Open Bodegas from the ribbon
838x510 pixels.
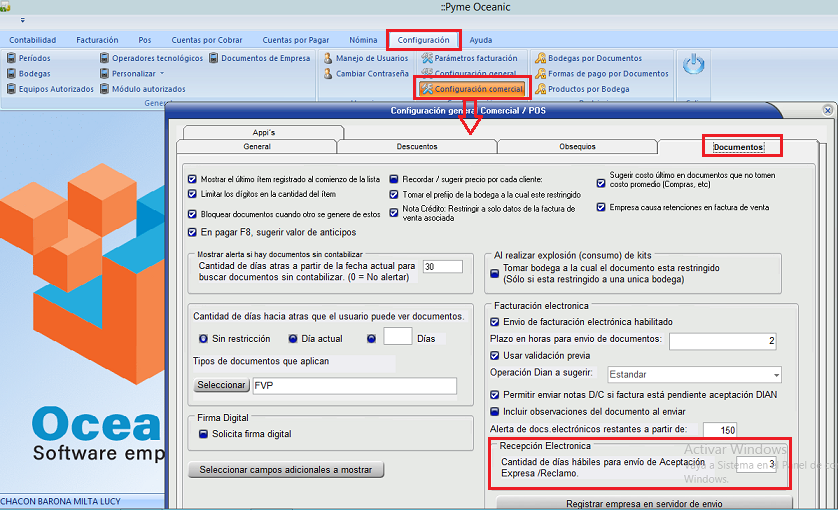(11, 74)
